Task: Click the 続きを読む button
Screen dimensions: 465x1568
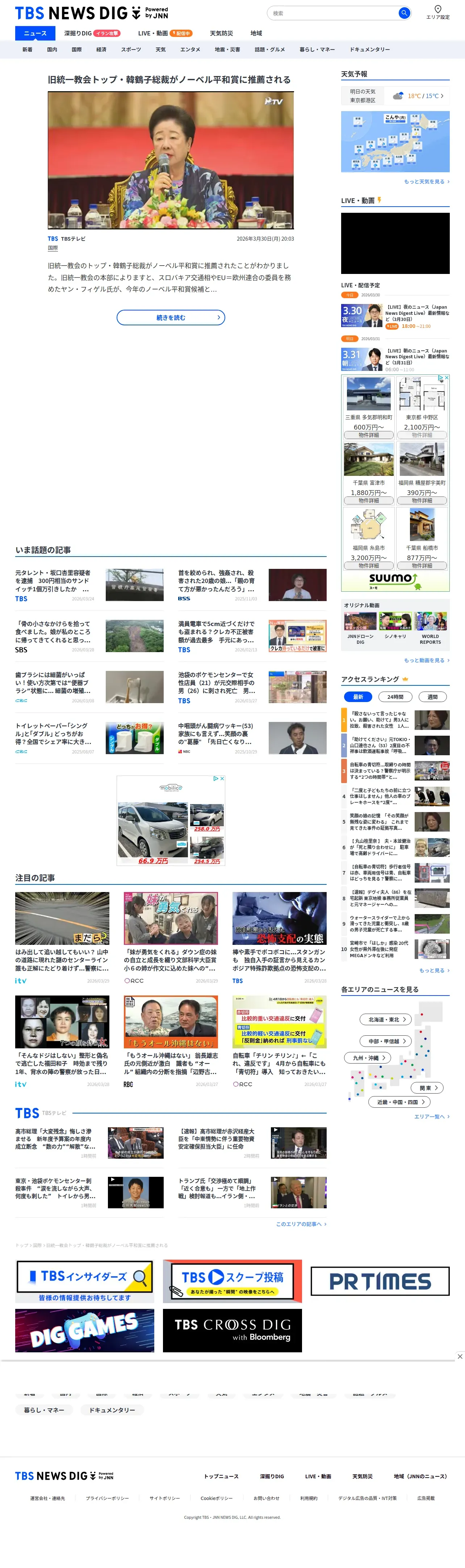Action: 171,317
